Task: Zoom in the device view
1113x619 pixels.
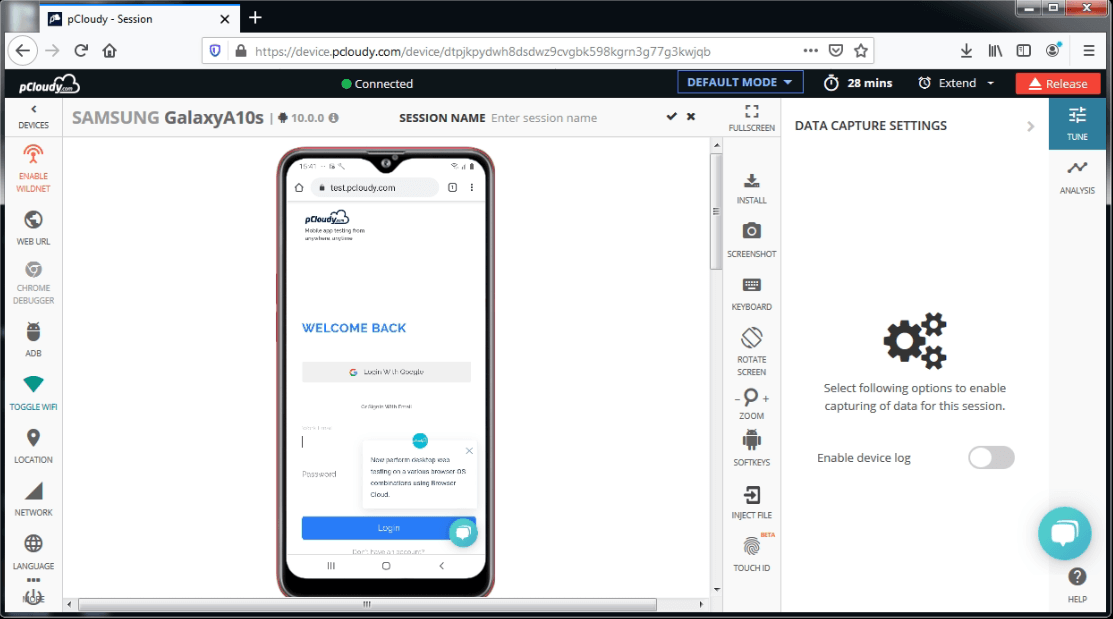Action: click(x=765, y=399)
